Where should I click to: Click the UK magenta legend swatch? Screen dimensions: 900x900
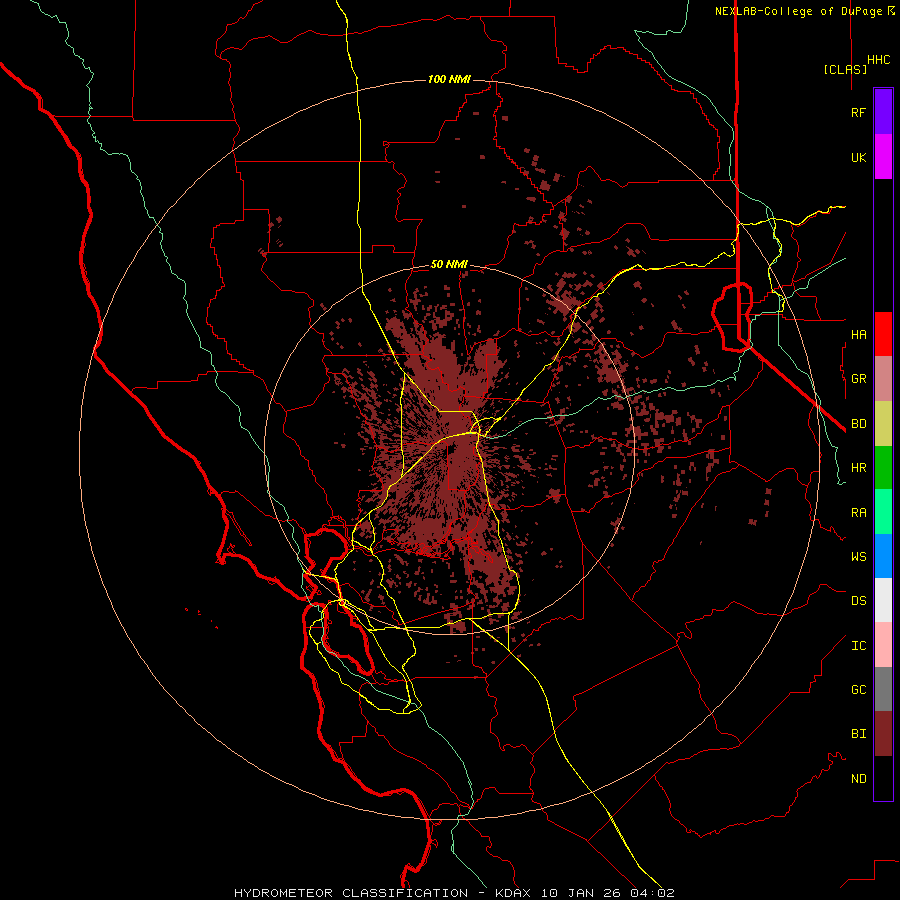(883, 157)
